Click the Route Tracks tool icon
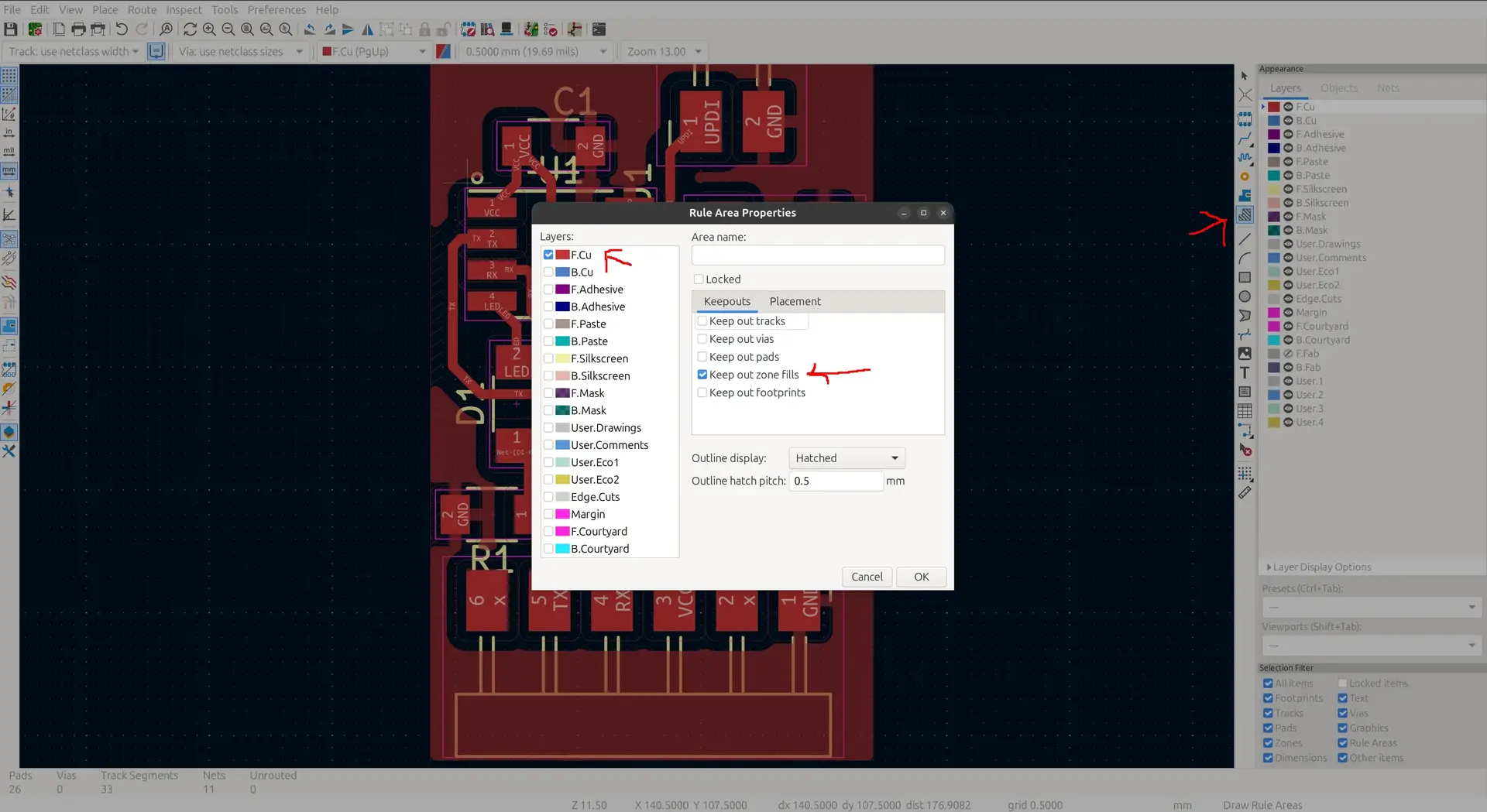 coord(1245,139)
